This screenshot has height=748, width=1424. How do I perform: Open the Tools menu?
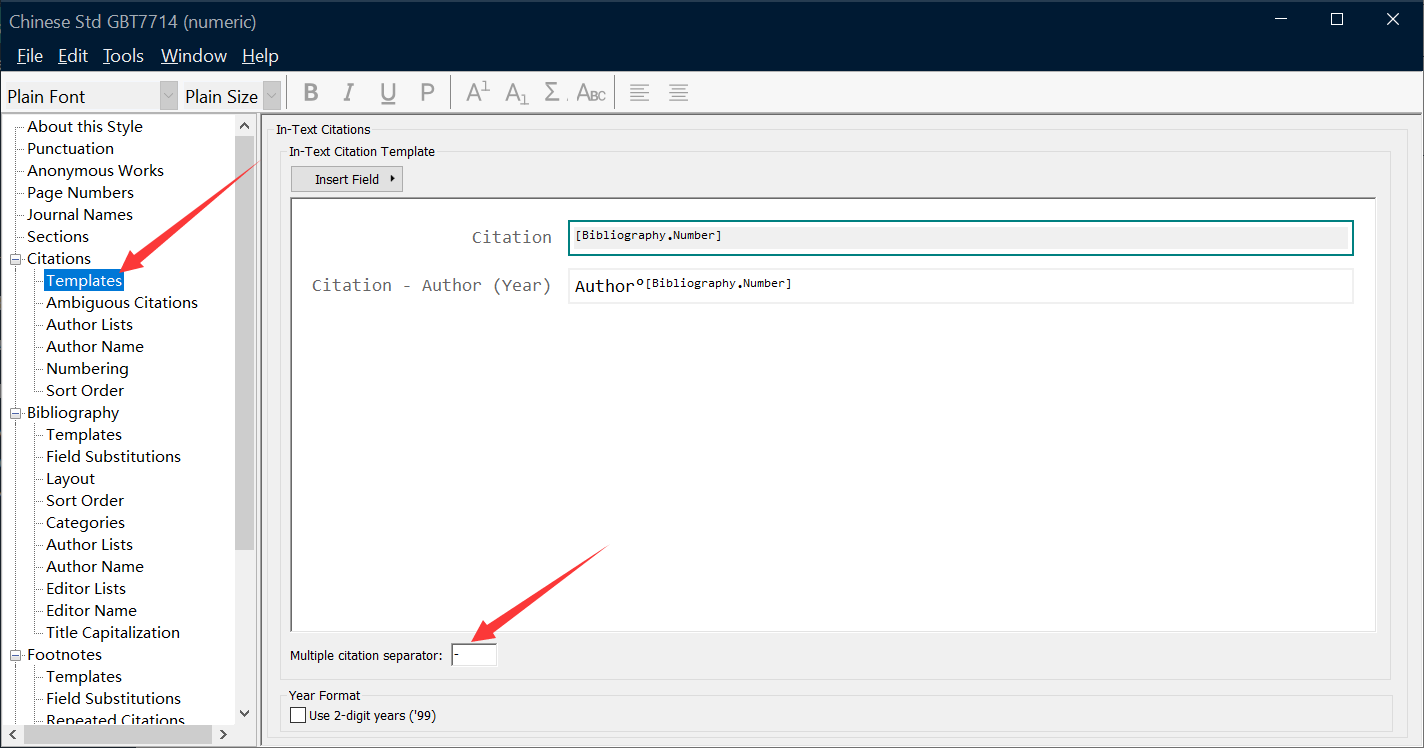tap(124, 56)
